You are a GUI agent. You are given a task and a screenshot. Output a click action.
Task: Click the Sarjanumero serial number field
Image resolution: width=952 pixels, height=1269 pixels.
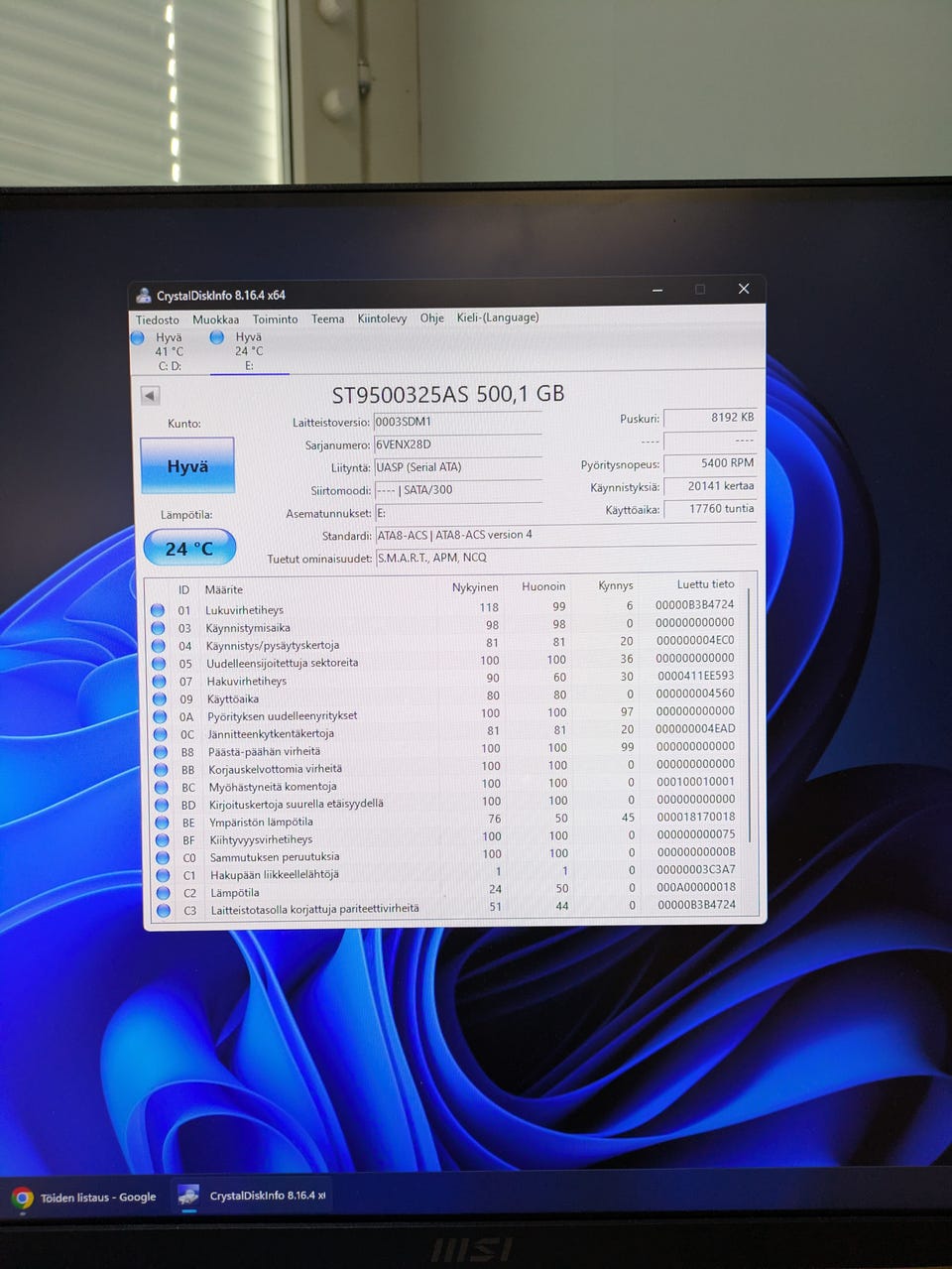click(x=457, y=444)
